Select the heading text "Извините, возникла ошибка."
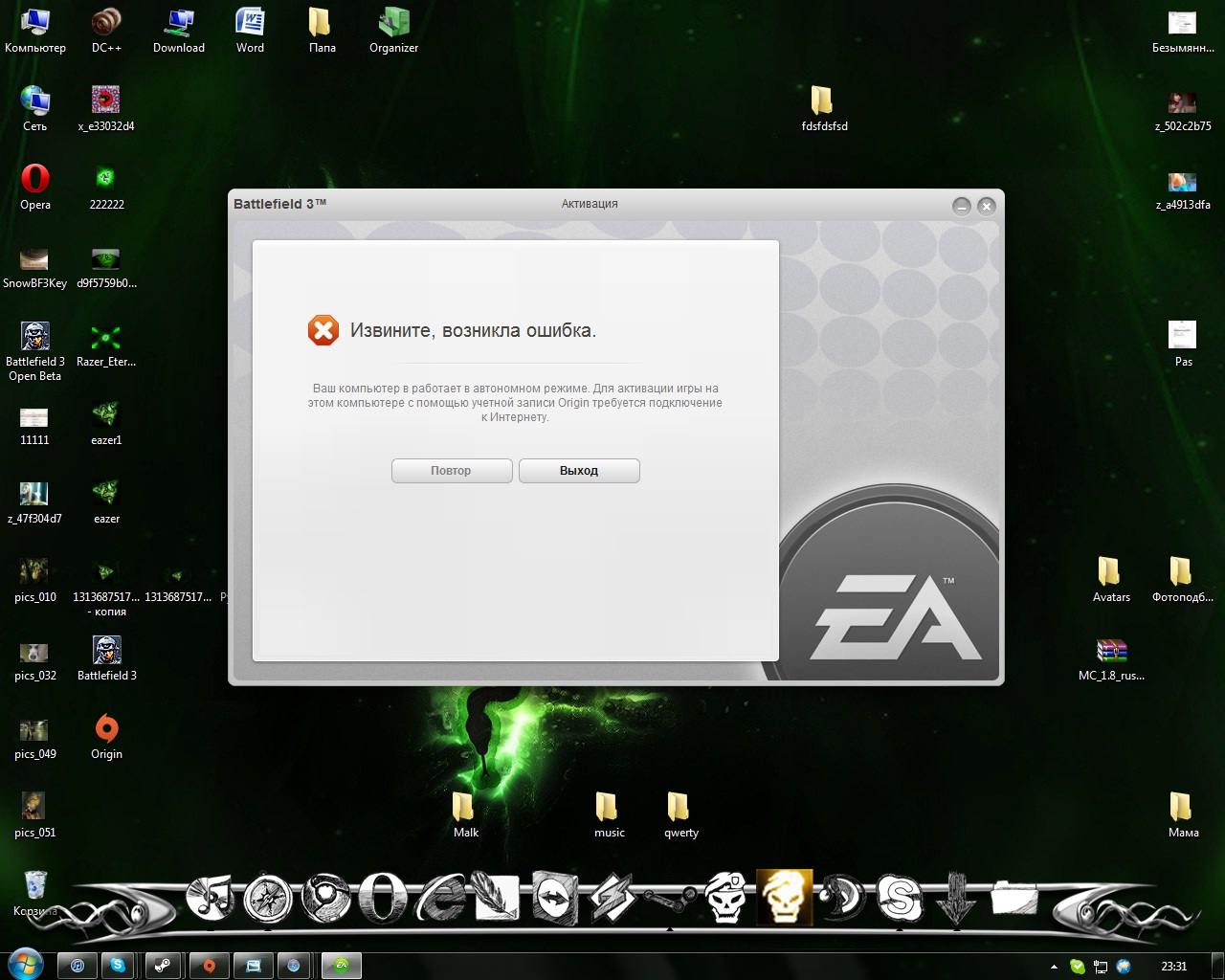 (473, 331)
